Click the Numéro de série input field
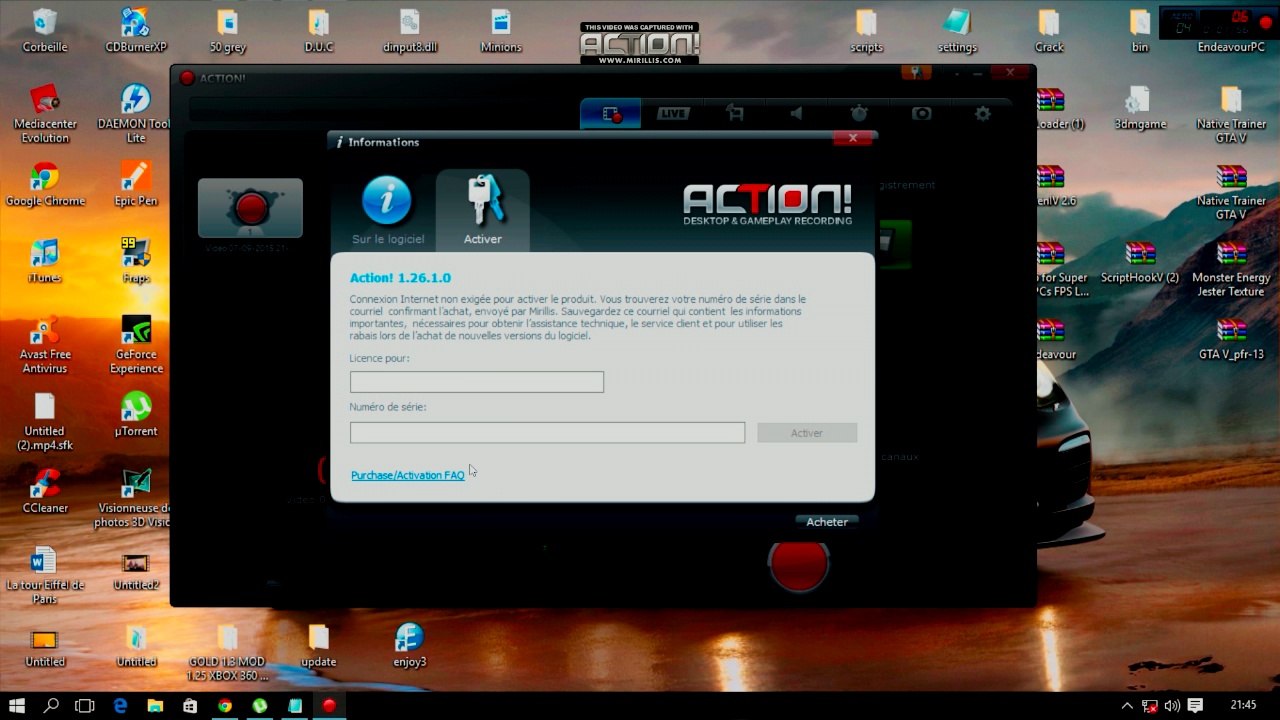1280x720 pixels. [547, 432]
